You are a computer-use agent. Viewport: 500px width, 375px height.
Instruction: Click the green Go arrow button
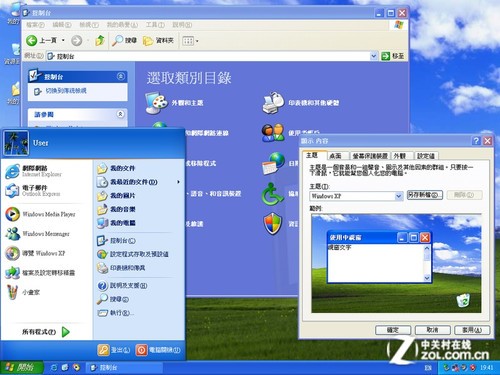[386, 56]
